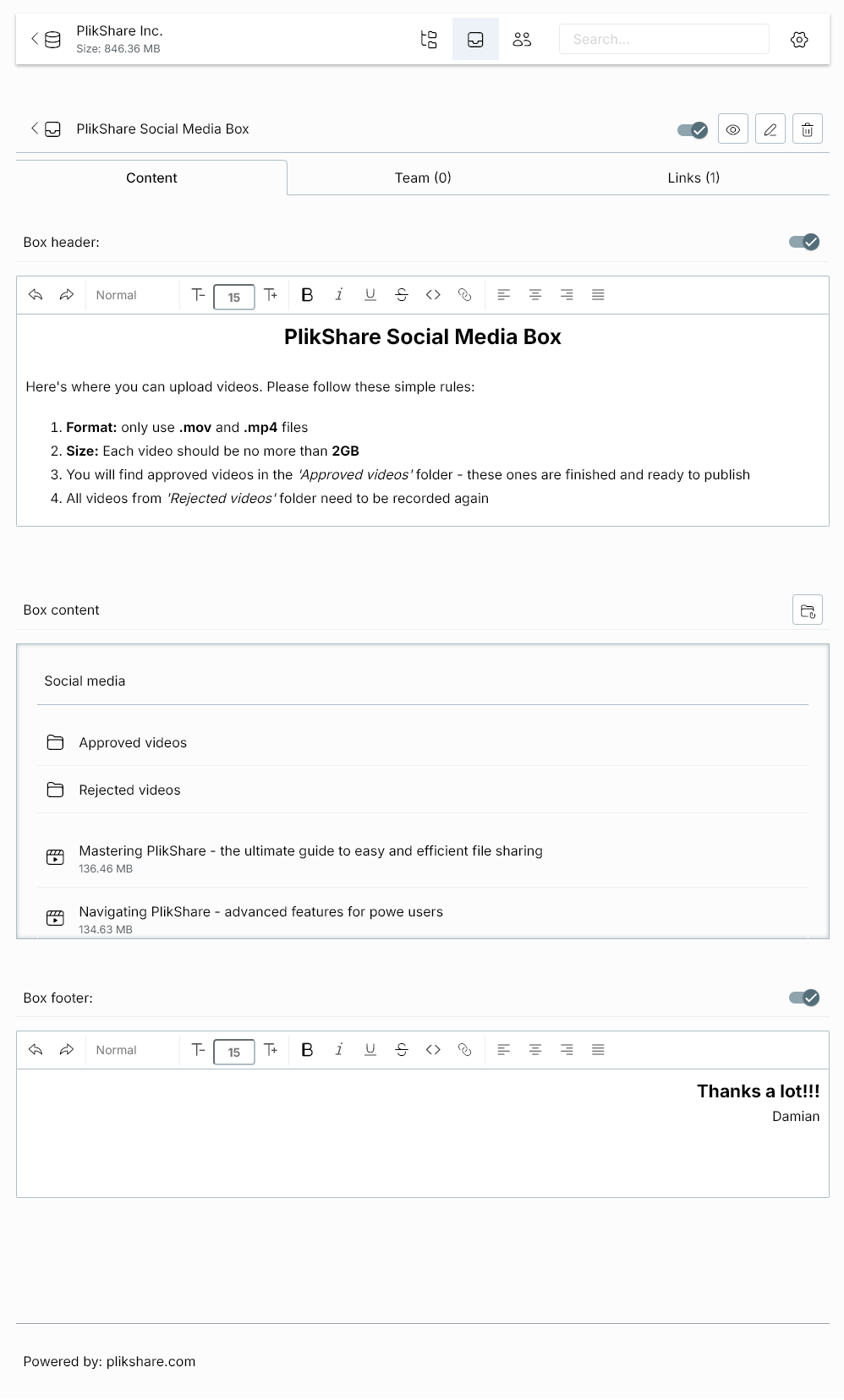The width and height of the screenshot is (844, 1400).
Task: Open the Approved videos folder
Action: tap(423, 742)
